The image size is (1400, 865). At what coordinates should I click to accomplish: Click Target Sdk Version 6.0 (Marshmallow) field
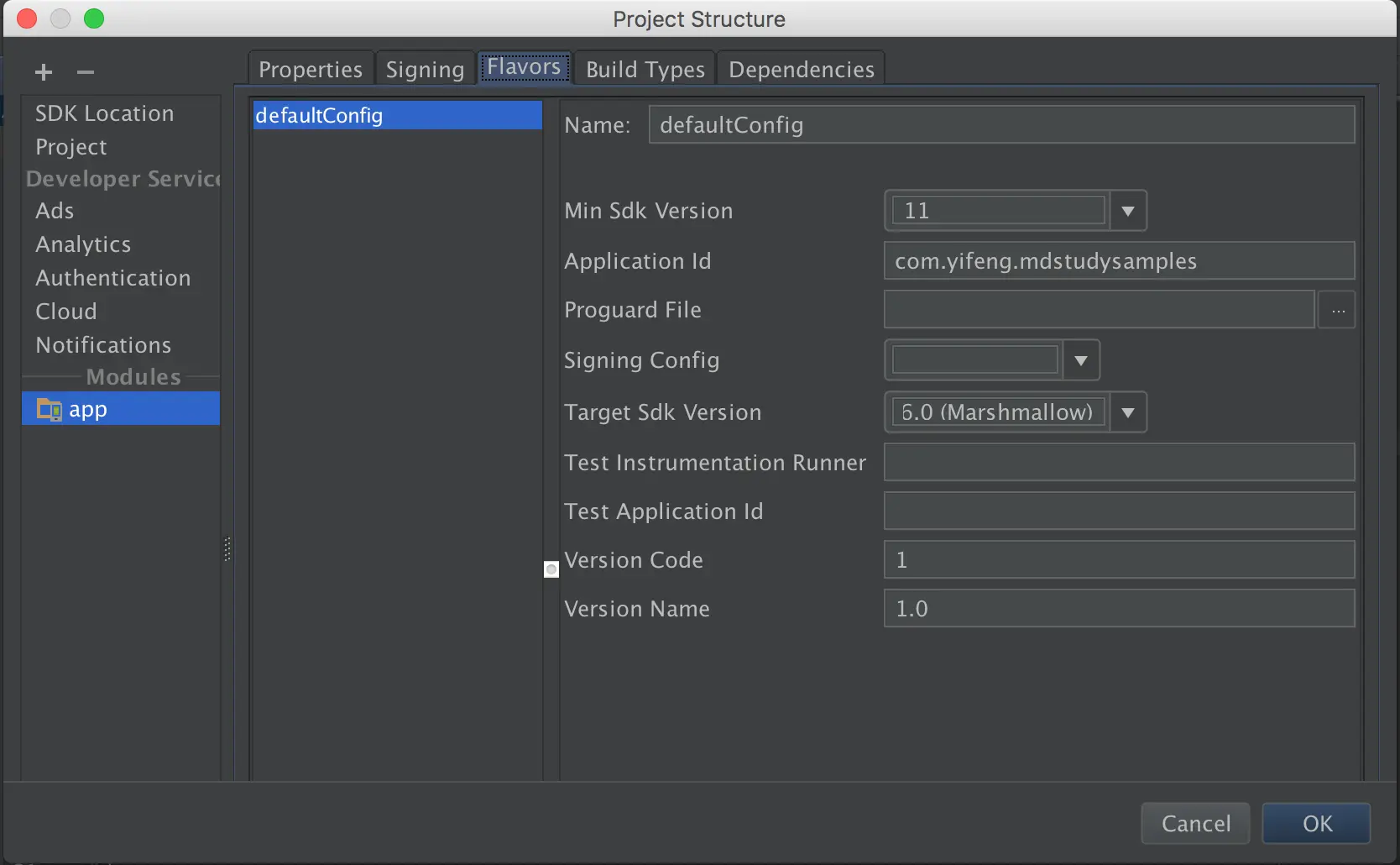pyautogui.click(x=999, y=412)
